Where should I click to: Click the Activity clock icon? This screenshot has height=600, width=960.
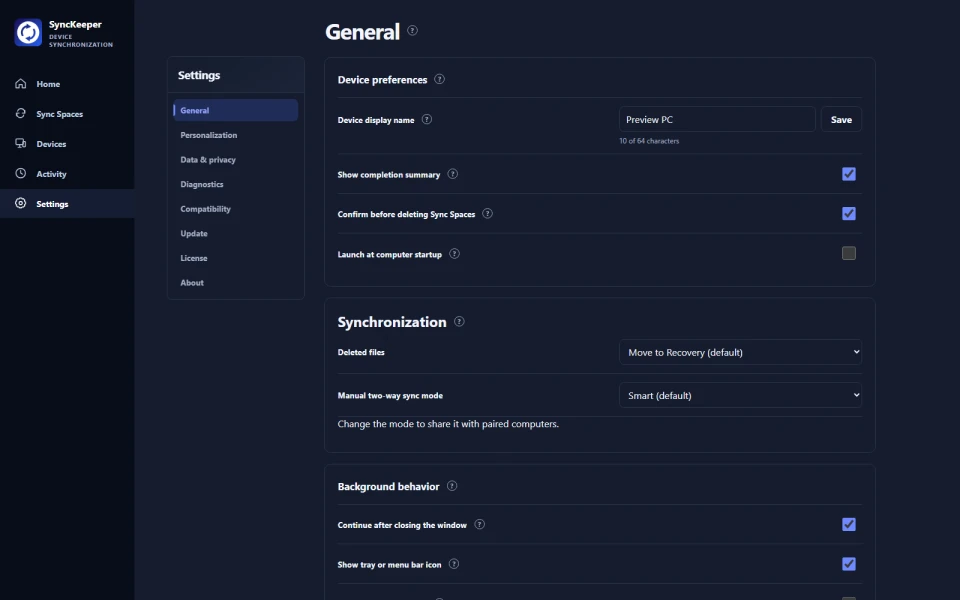tap(21, 173)
